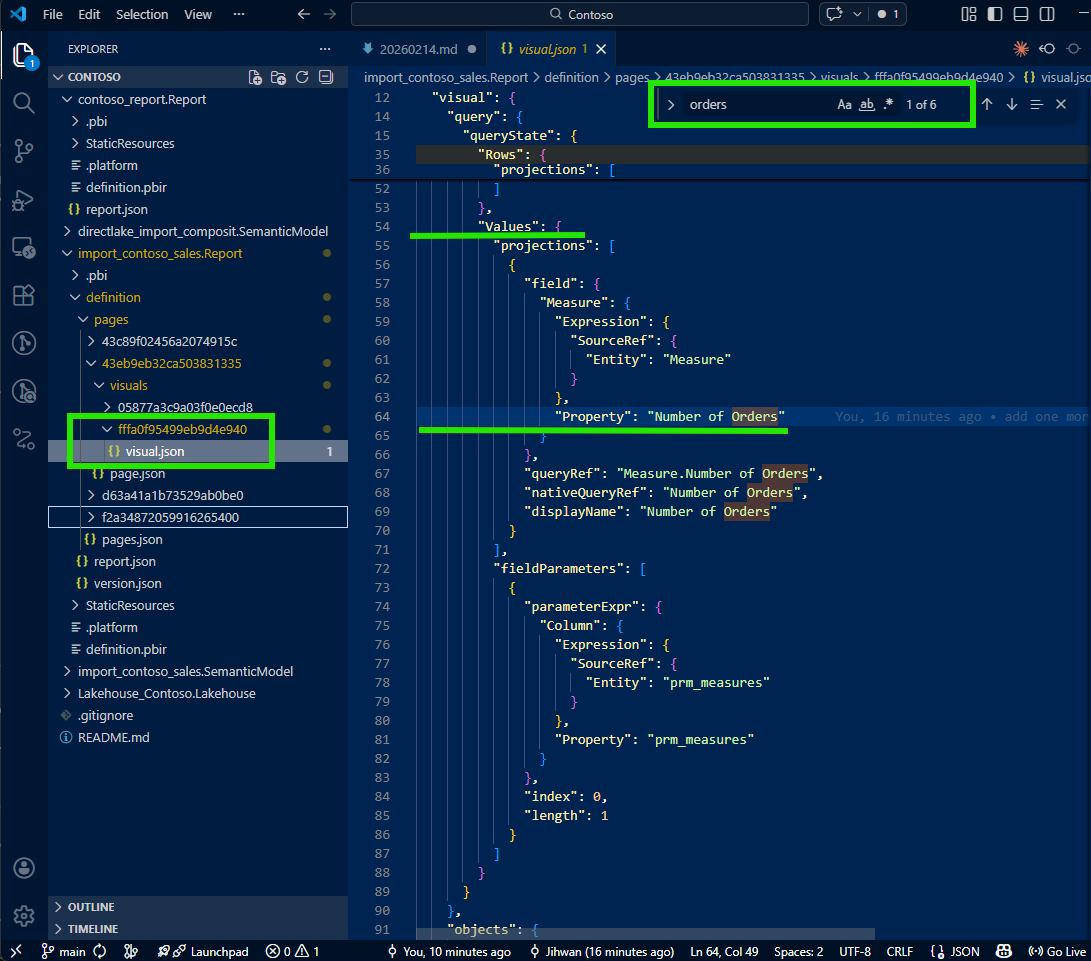Open the Run and Debug view
Image resolution: width=1091 pixels, height=961 pixels.
(x=24, y=200)
